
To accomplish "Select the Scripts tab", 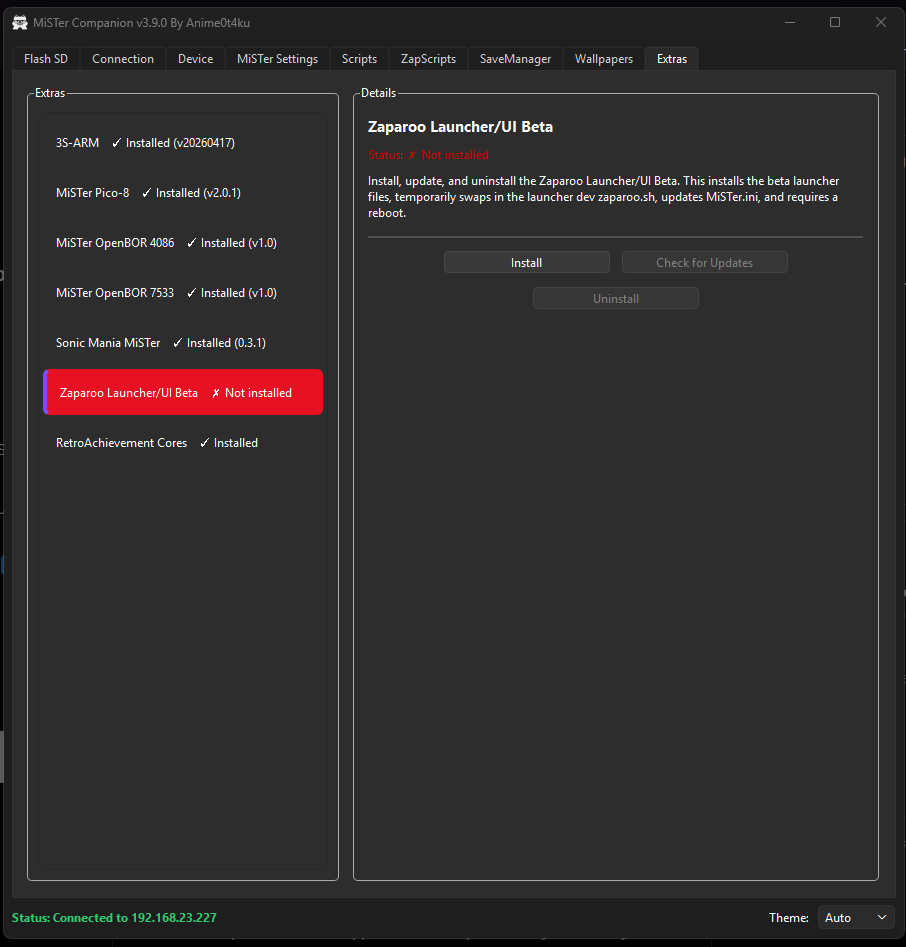I will point(359,59).
